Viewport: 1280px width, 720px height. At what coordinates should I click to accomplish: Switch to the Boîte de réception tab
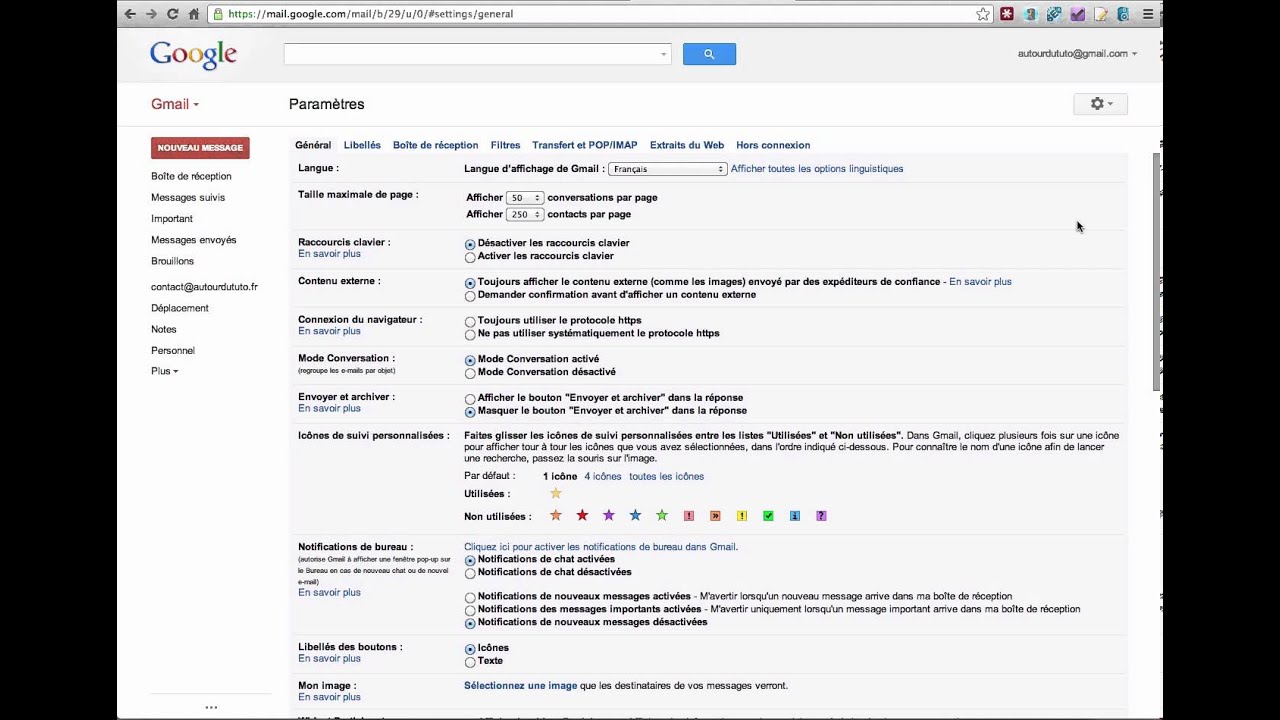click(435, 145)
